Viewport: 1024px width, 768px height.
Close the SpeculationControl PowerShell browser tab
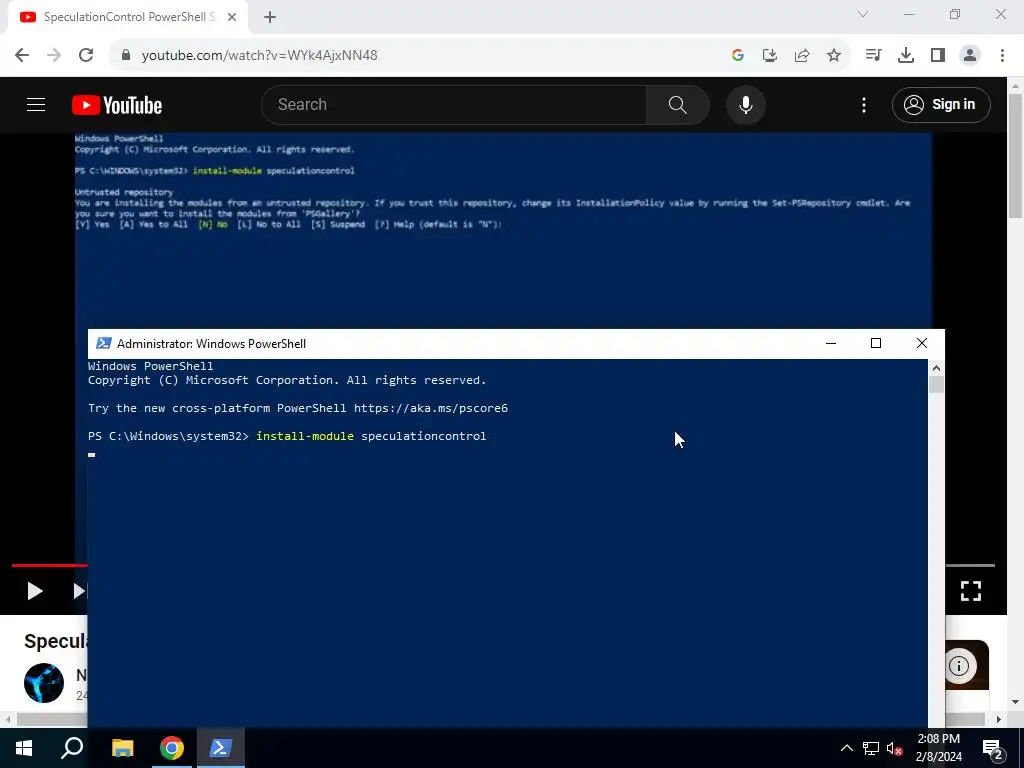[x=232, y=17]
